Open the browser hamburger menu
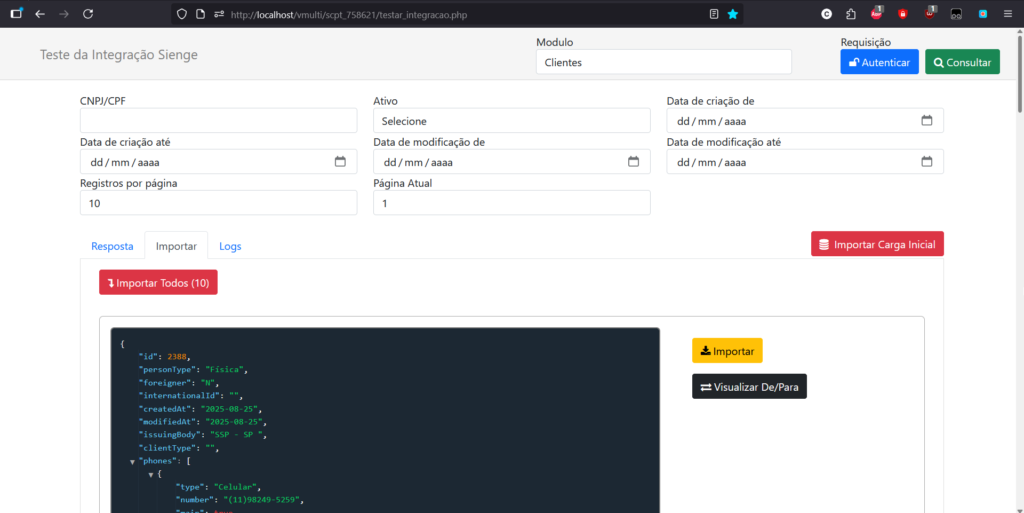This screenshot has height=513, width=1024. (x=1007, y=14)
